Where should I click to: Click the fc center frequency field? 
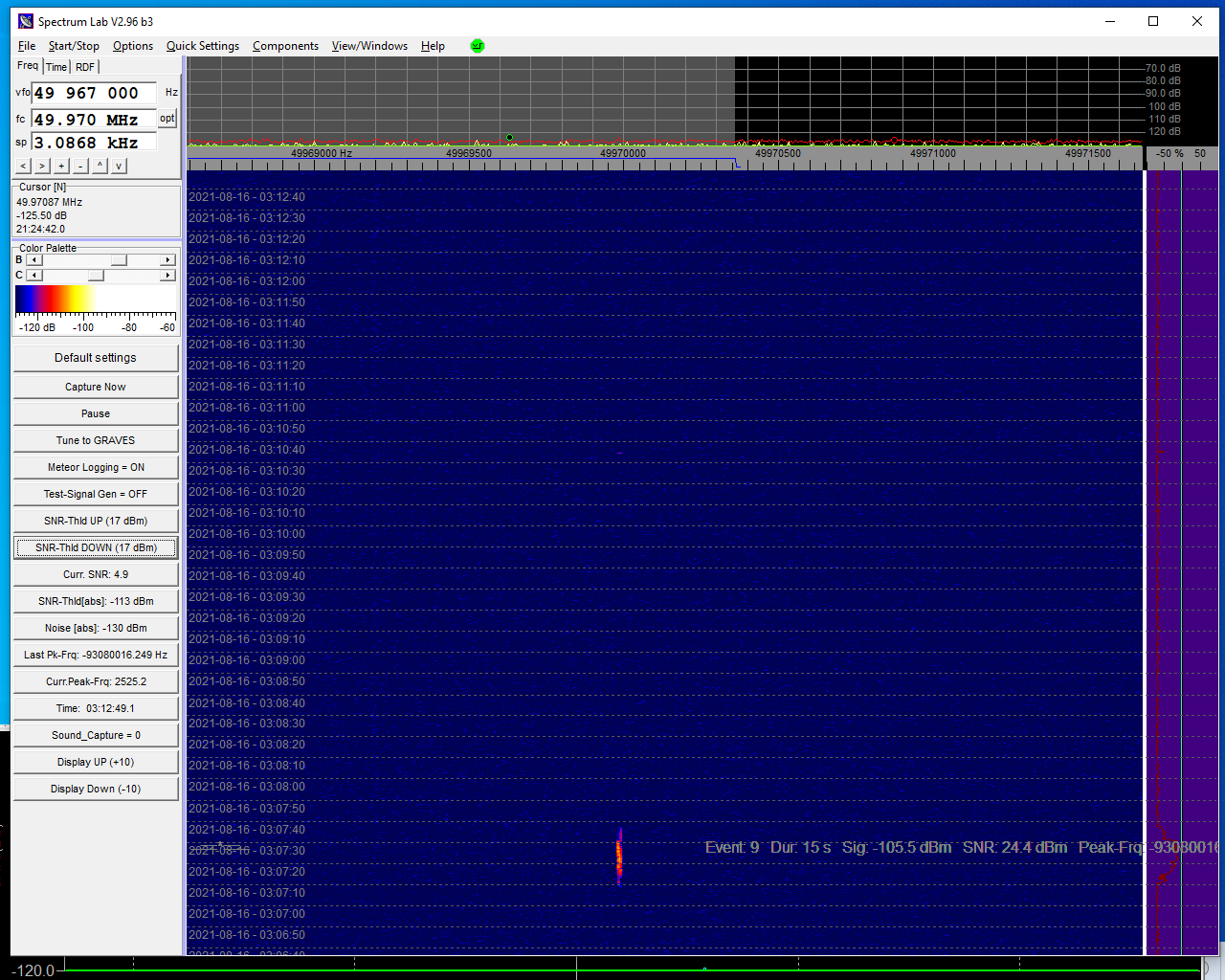coord(94,120)
